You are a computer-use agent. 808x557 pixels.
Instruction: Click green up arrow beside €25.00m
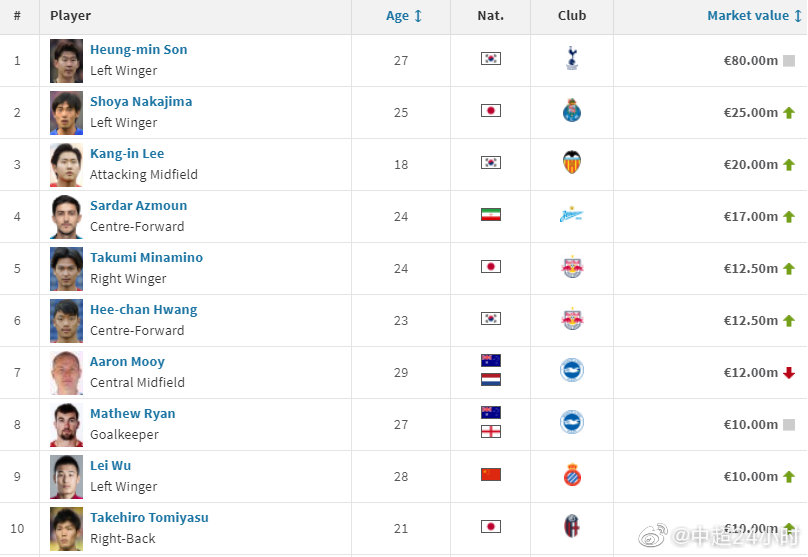[x=789, y=112]
